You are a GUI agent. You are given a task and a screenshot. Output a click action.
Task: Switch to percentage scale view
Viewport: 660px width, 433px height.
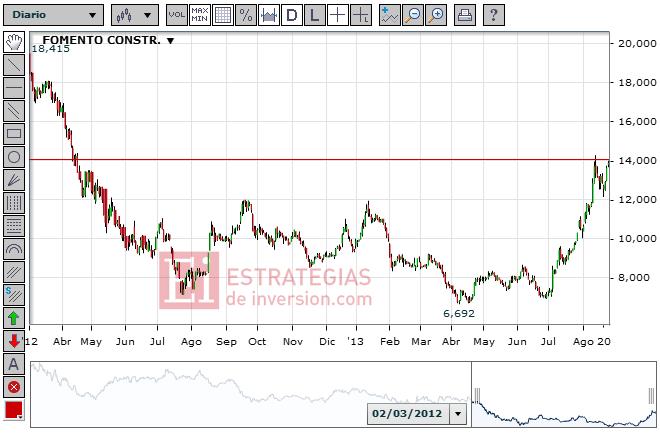246,15
